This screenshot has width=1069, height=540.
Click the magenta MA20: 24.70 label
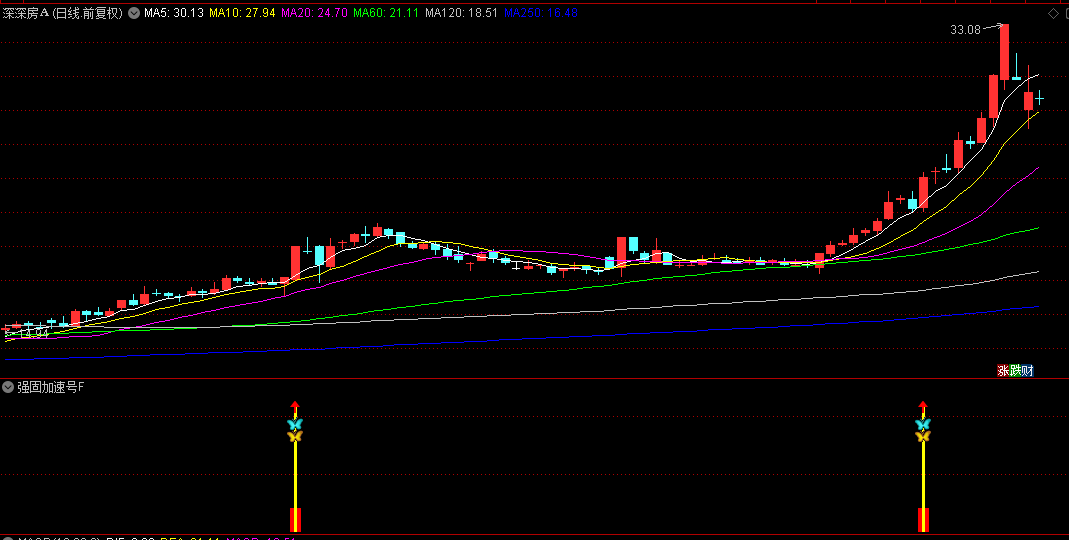click(x=314, y=13)
